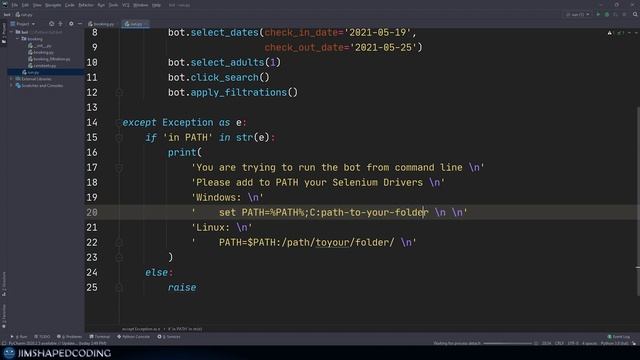Open the Run tool window at bottom
Viewport: 640px width, 360px height.
(x=19, y=337)
